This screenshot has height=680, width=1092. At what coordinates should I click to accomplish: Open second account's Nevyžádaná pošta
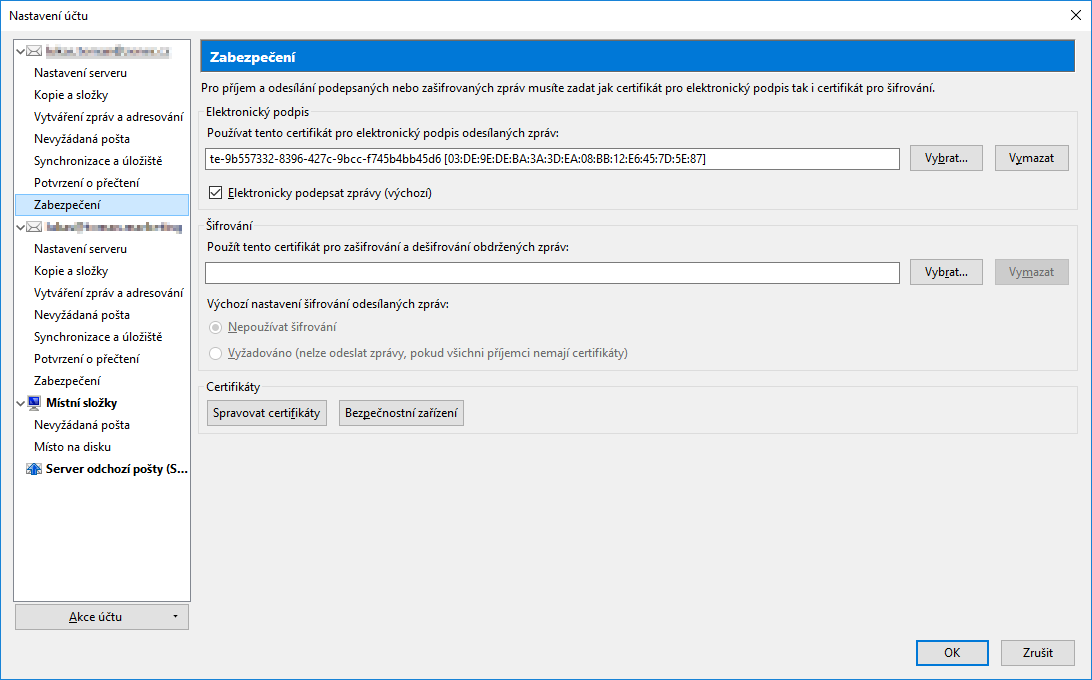point(81,315)
